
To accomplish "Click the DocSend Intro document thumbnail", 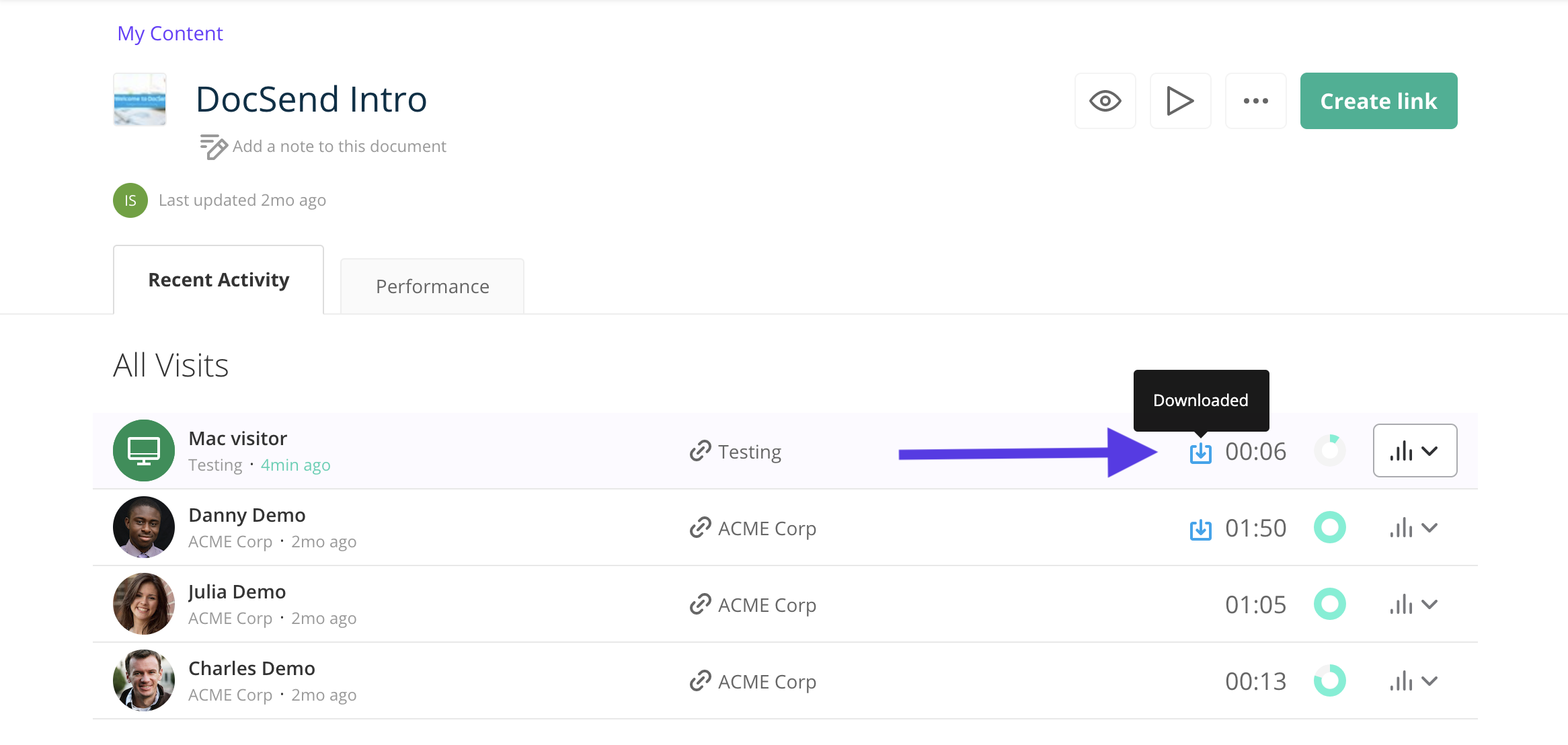I will [140, 100].
